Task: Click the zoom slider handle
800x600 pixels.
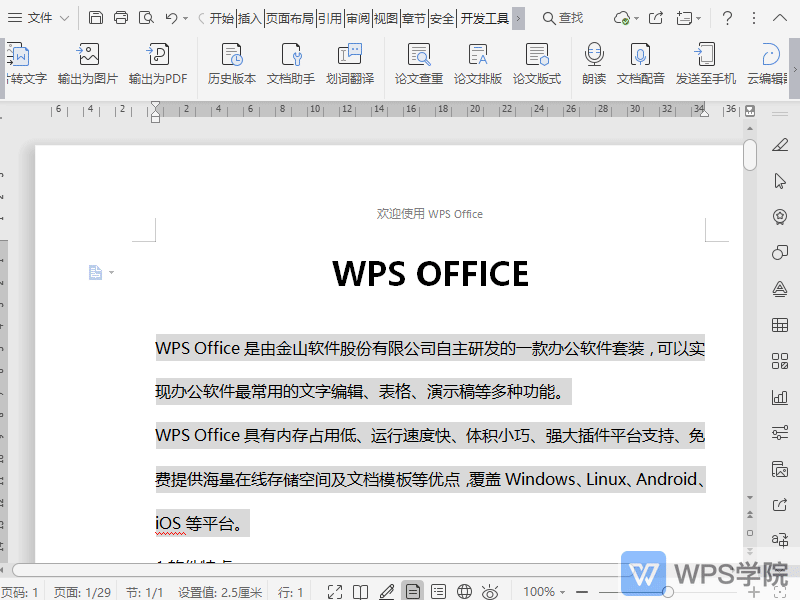Action: click(x=668, y=592)
